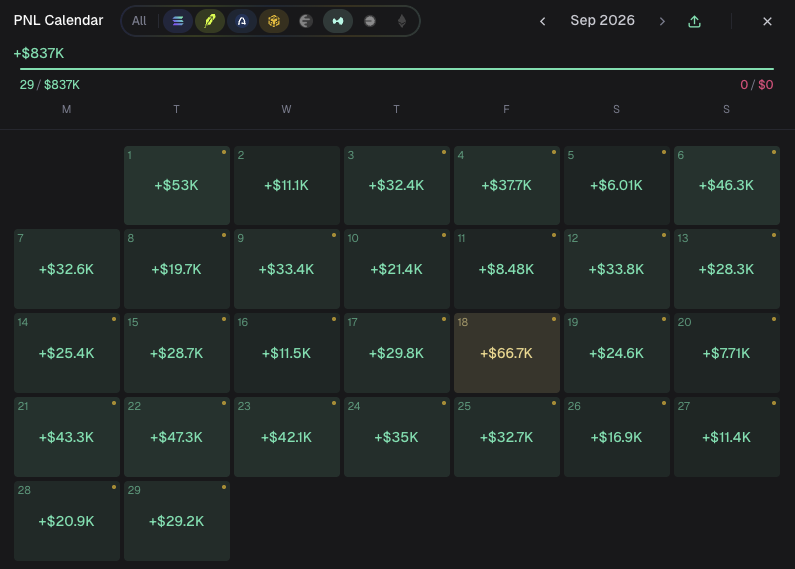
Task: Filter PNL by Solana chain icon
Action: pyautogui.click(x=178, y=21)
